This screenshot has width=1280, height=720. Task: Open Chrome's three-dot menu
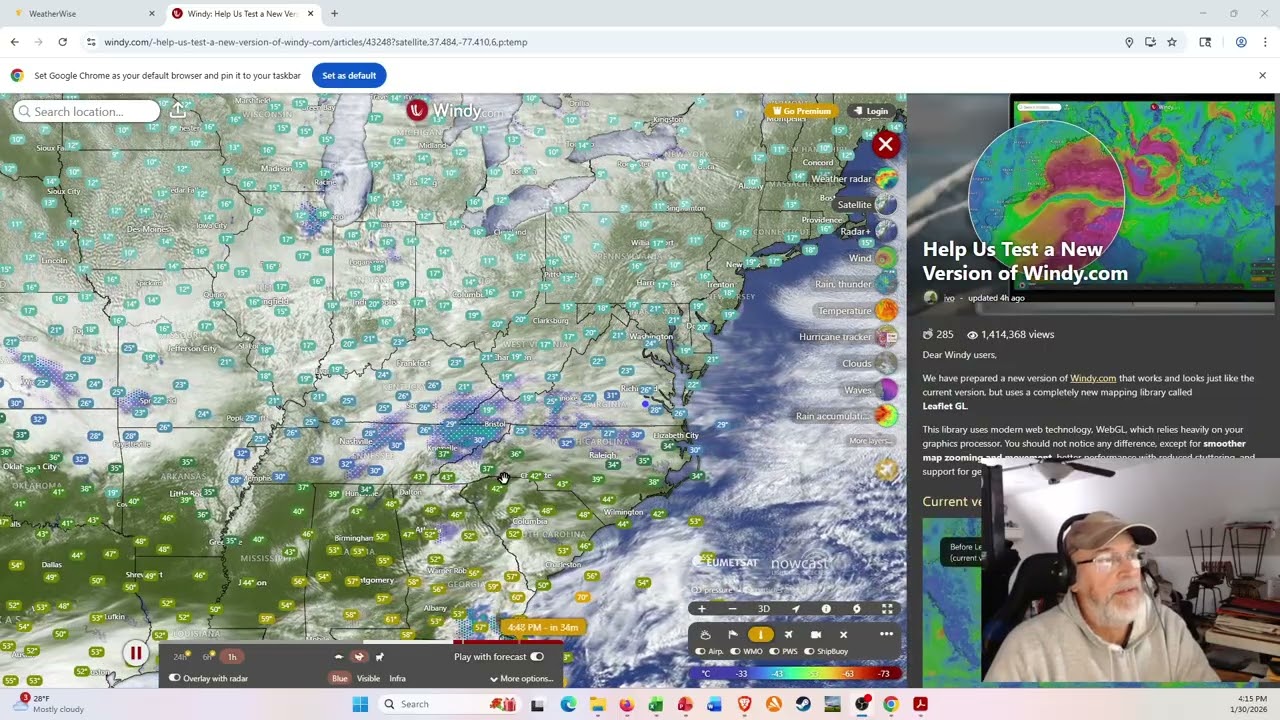pos(1265,42)
